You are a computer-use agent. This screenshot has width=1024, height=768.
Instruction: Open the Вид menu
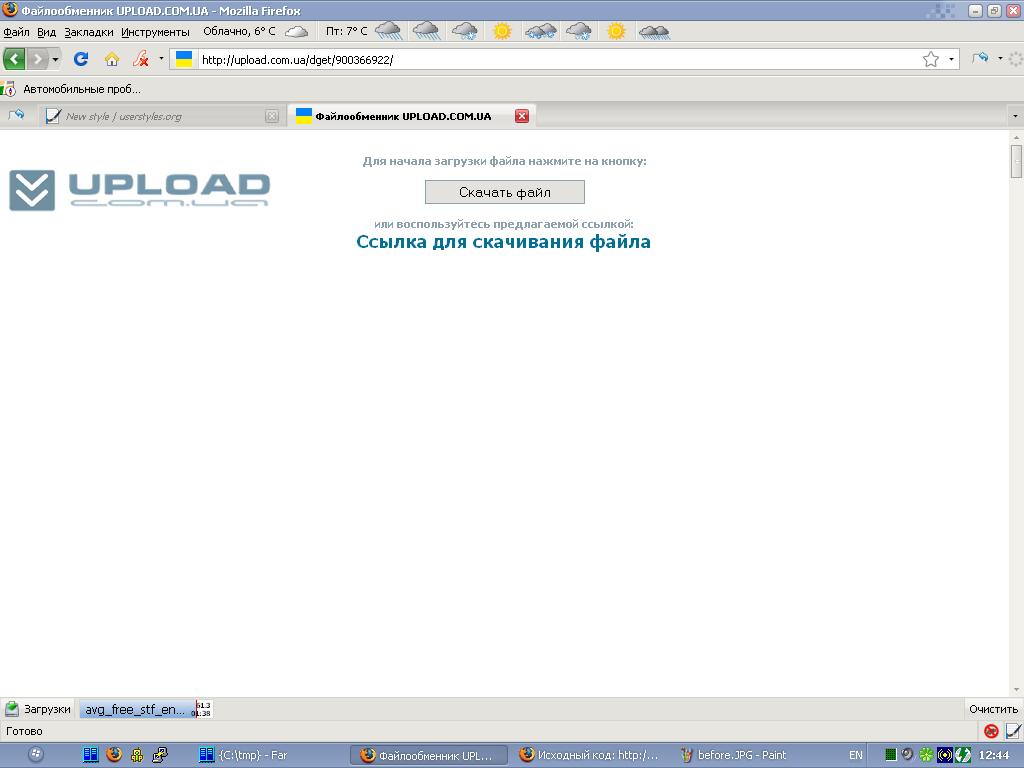coord(46,31)
